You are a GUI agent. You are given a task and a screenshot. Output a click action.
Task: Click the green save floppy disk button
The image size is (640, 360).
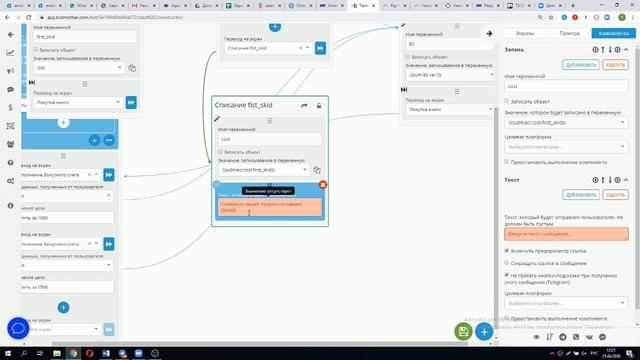464,331
